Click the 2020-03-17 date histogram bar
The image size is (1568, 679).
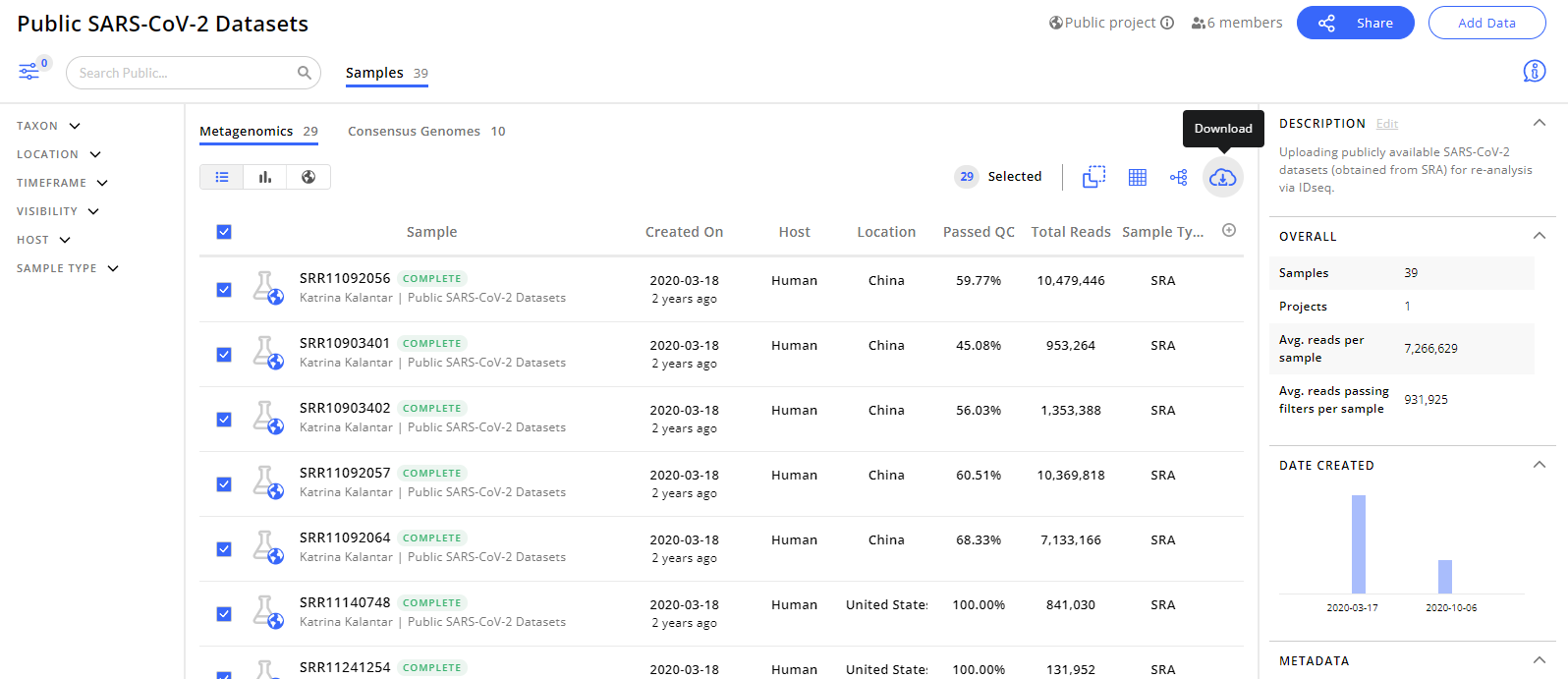tap(1359, 544)
